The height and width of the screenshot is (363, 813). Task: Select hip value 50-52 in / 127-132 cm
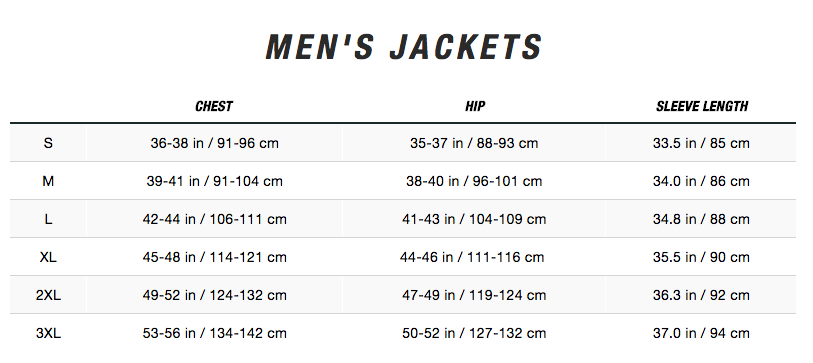click(x=474, y=333)
